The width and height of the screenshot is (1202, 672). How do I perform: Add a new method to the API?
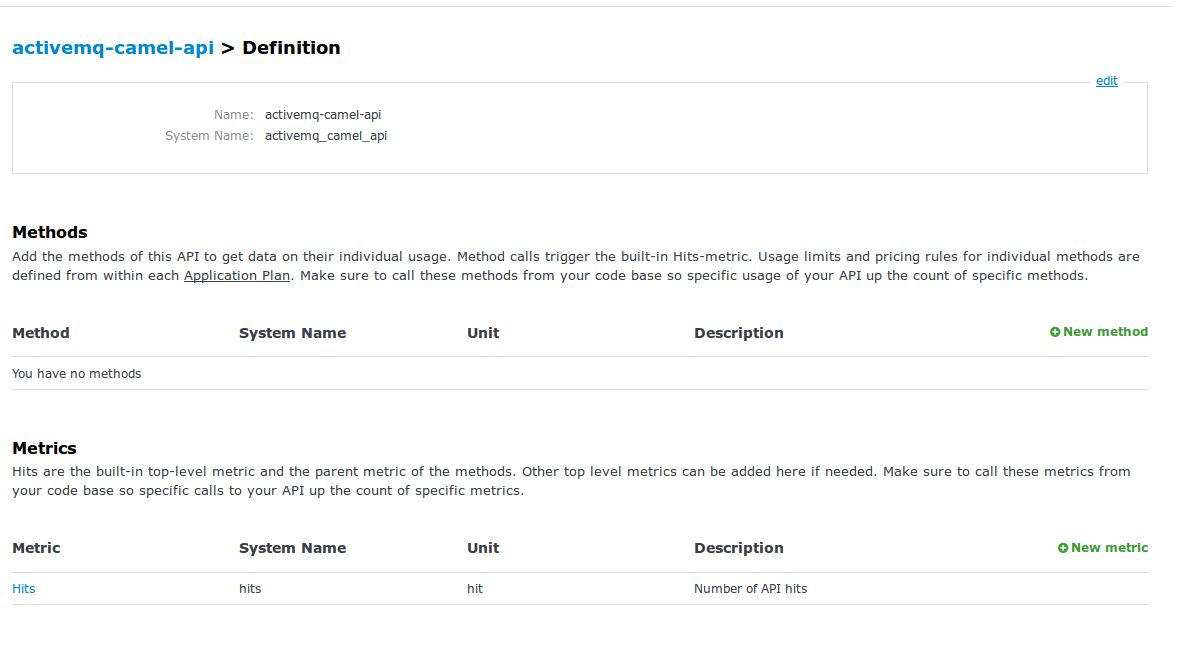[1105, 331]
